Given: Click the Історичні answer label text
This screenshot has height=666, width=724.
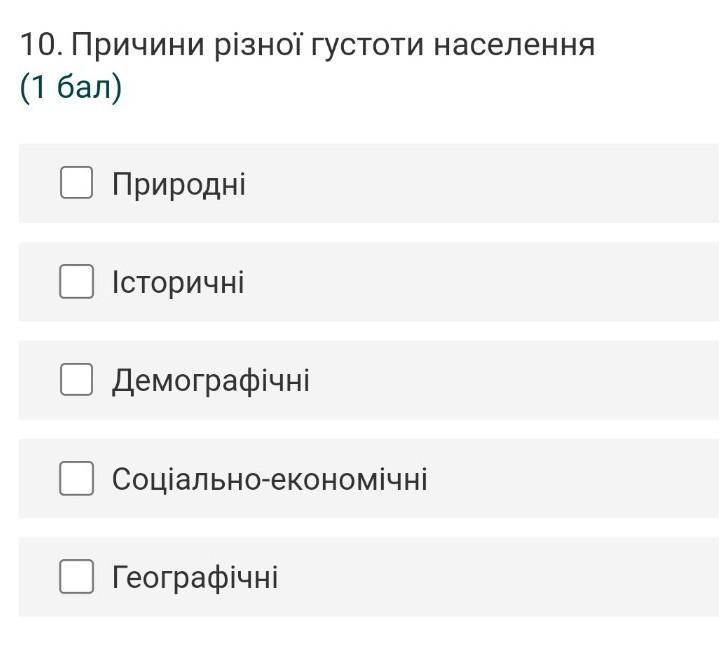Looking at the screenshot, I should (178, 282).
